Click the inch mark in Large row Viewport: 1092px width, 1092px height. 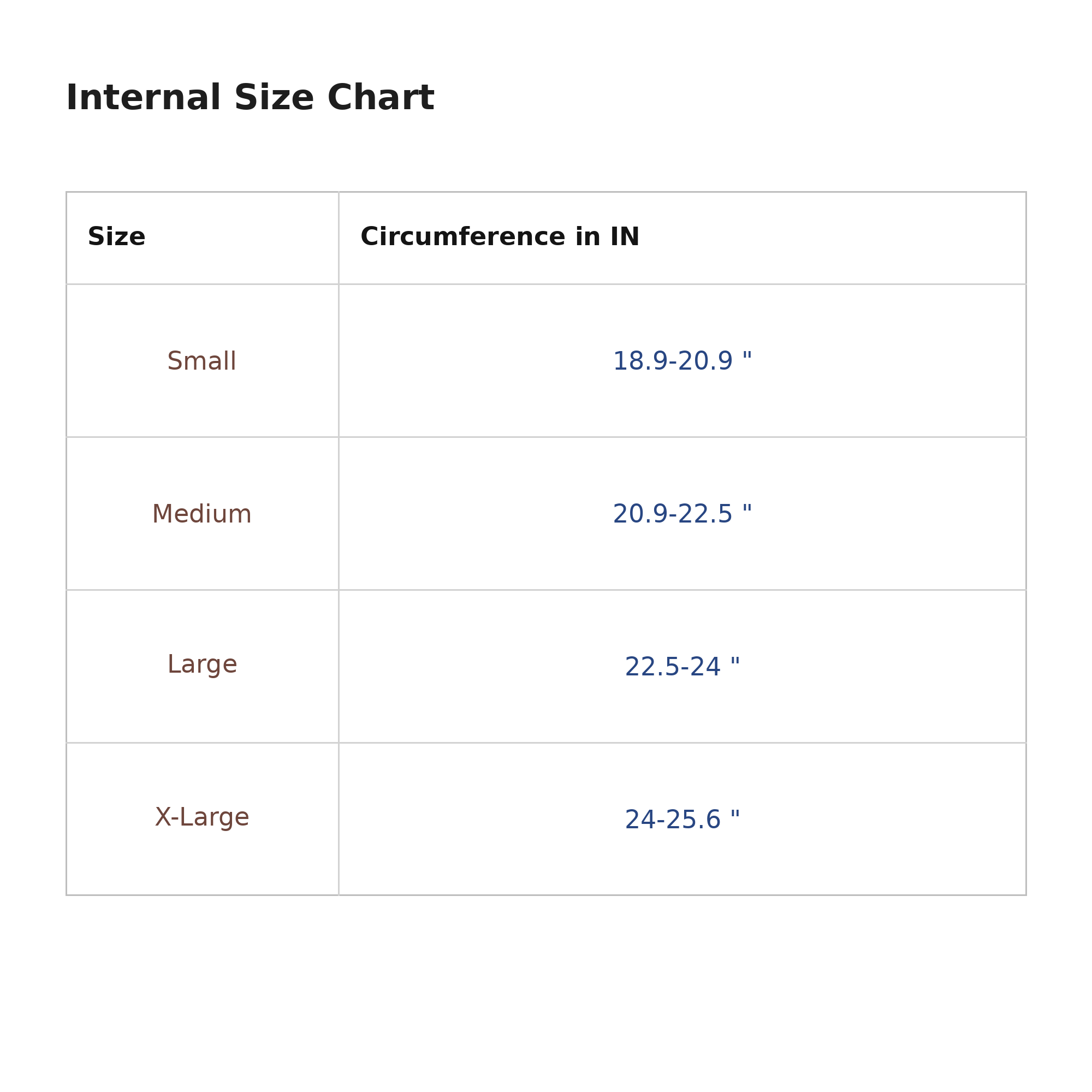pos(735,661)
